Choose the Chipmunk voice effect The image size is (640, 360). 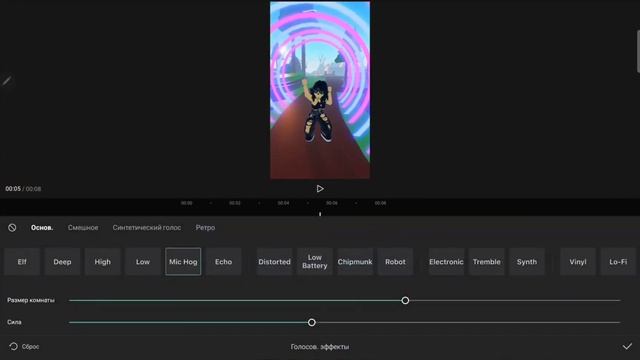(355, 262)
